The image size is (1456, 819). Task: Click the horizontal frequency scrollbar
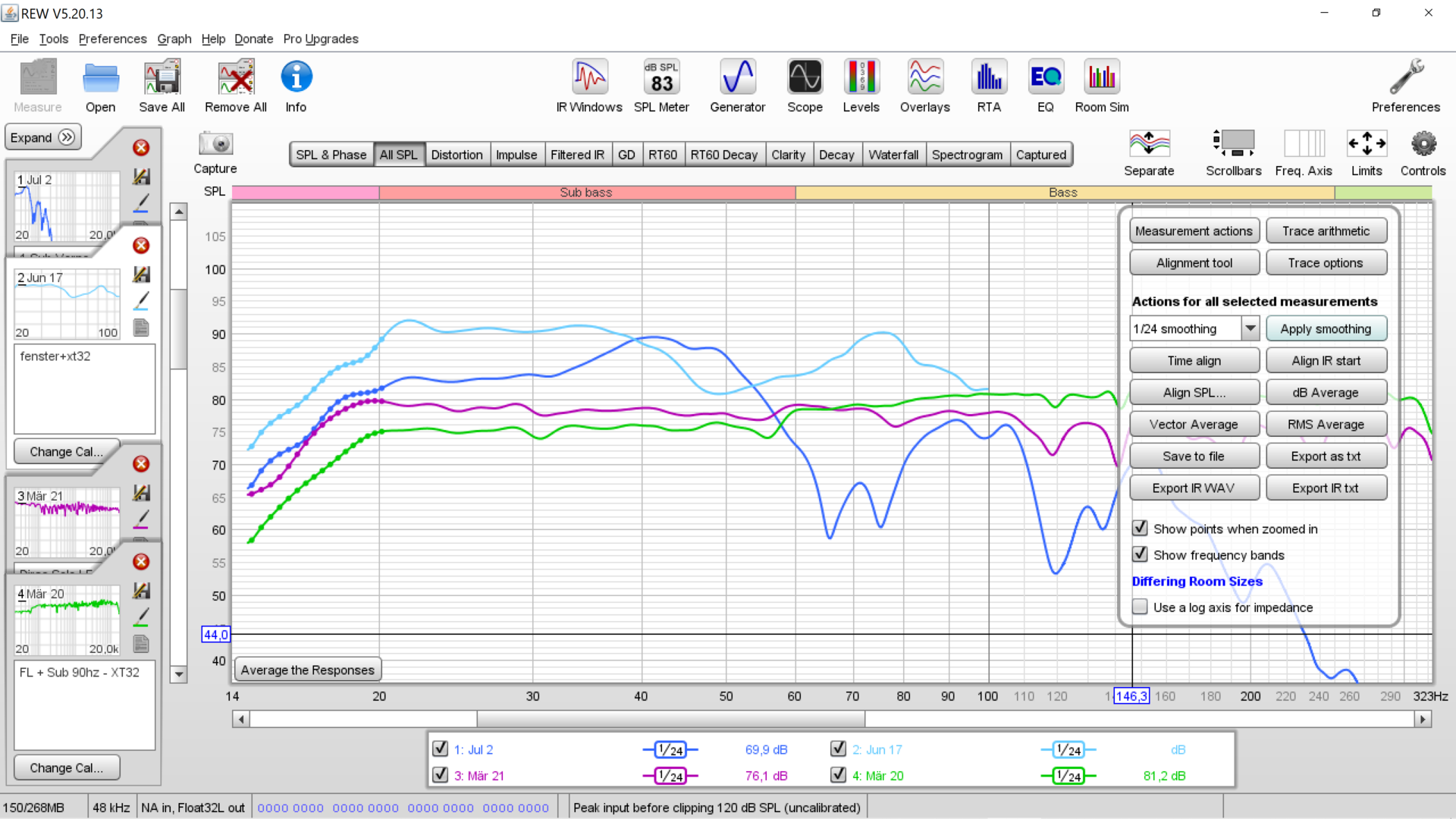(670, 719)
